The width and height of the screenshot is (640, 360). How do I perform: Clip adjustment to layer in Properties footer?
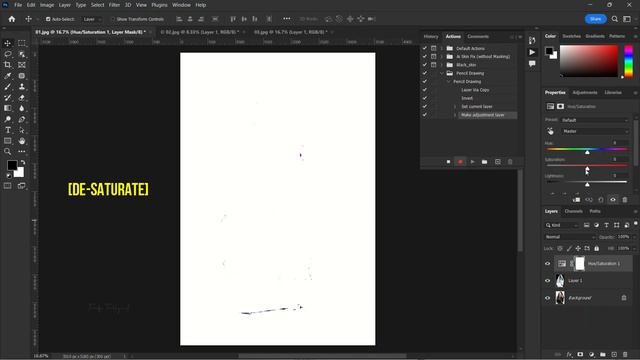[x=576, y=200]
